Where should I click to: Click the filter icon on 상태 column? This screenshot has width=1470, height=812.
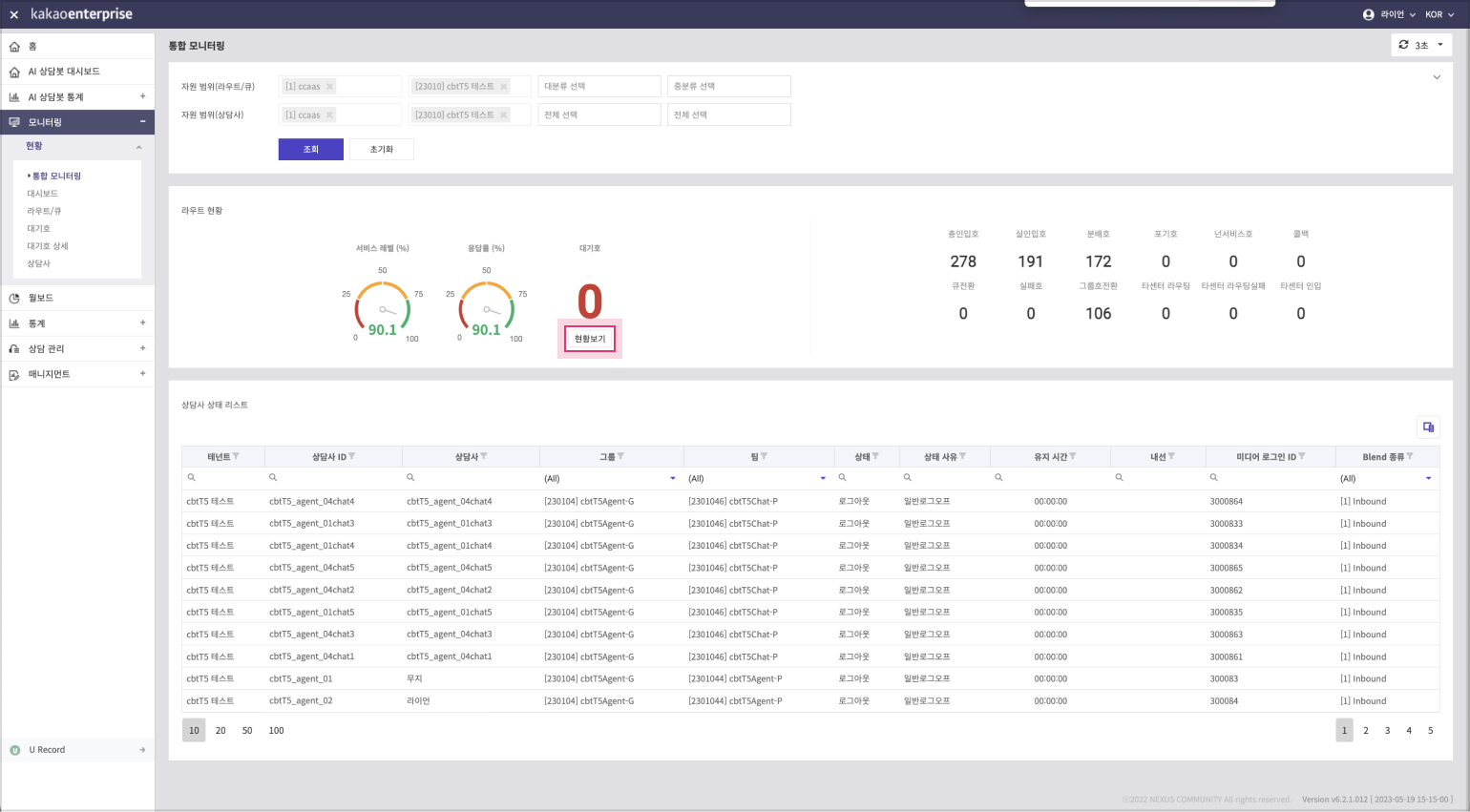tap(875, 457)
